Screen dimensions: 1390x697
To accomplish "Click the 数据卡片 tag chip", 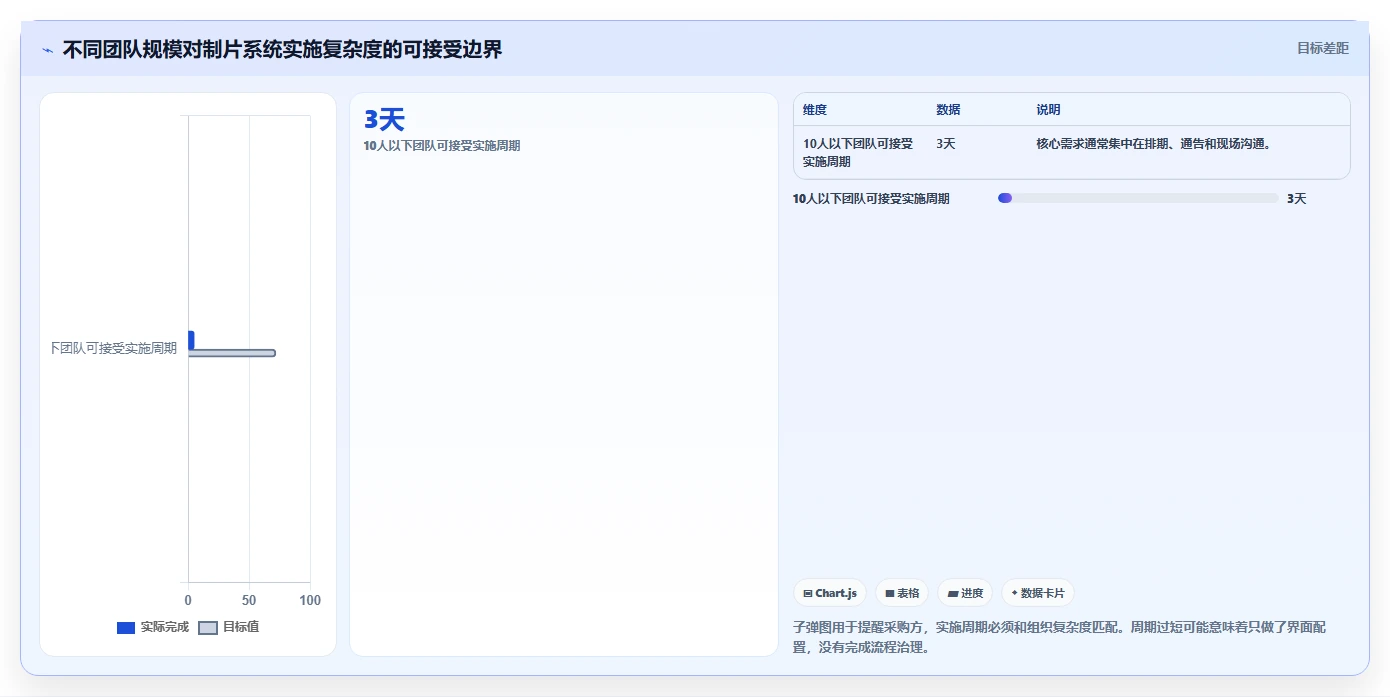I will click(x=1038, y=593).
